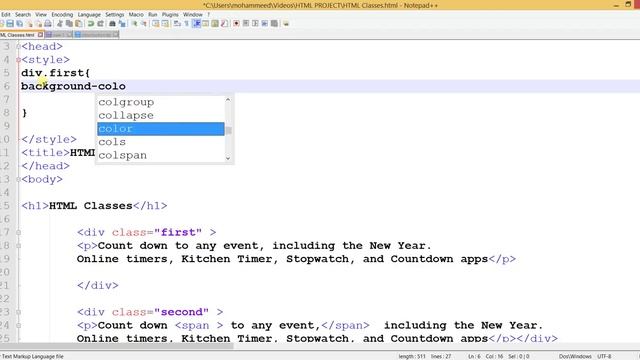Toggle the highlighted indent guide icon

(196, 24)
